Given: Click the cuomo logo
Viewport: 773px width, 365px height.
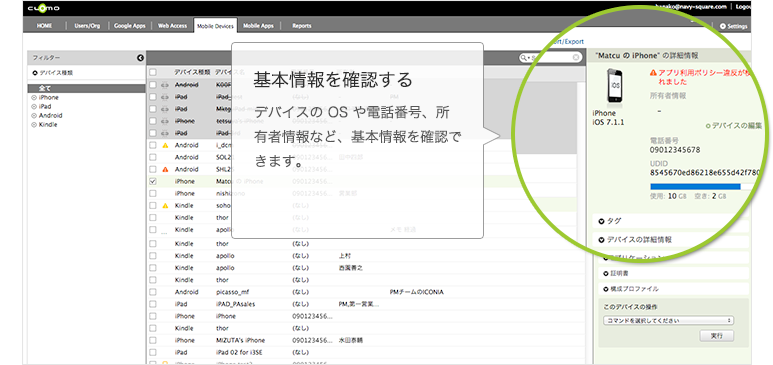Looking at the screenshot, I should click(x=43, y=8).
